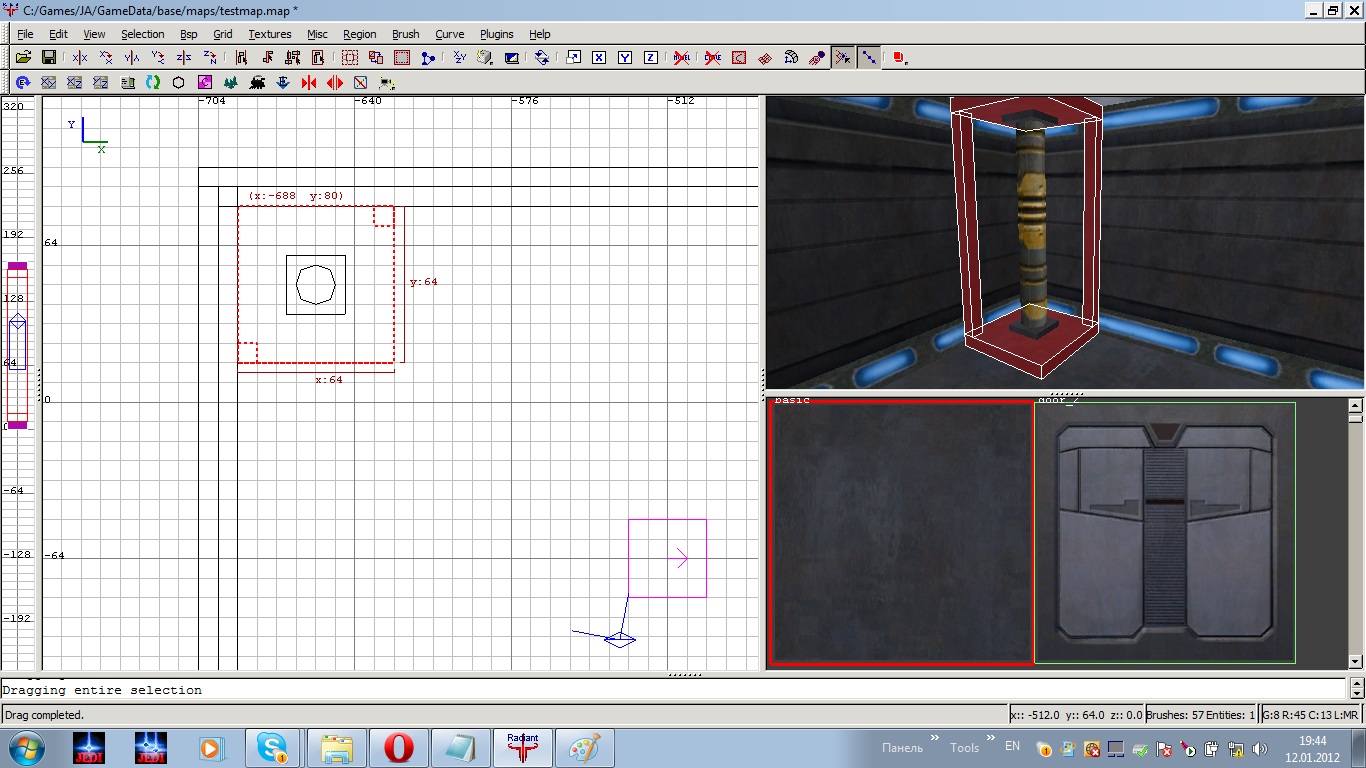This screenshot has height=768, width=1366.
Task: Make selected brush hollow
Action: (x=402, y=58)
